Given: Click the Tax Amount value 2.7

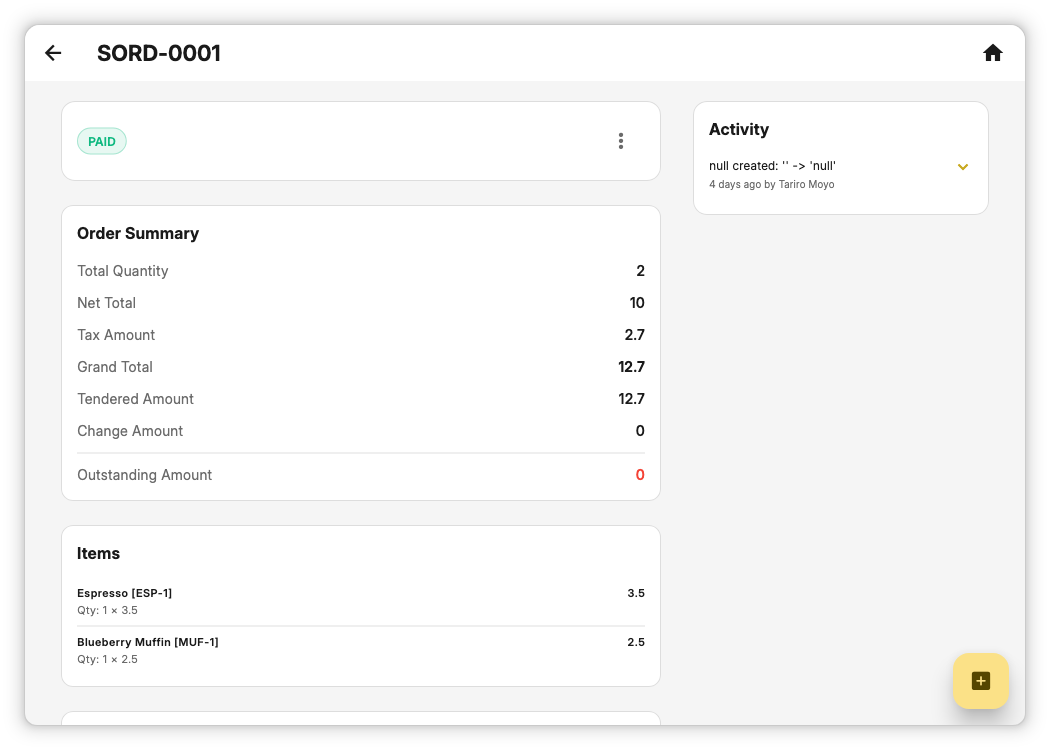Looking at the screenshot, I should coord(634,335).
